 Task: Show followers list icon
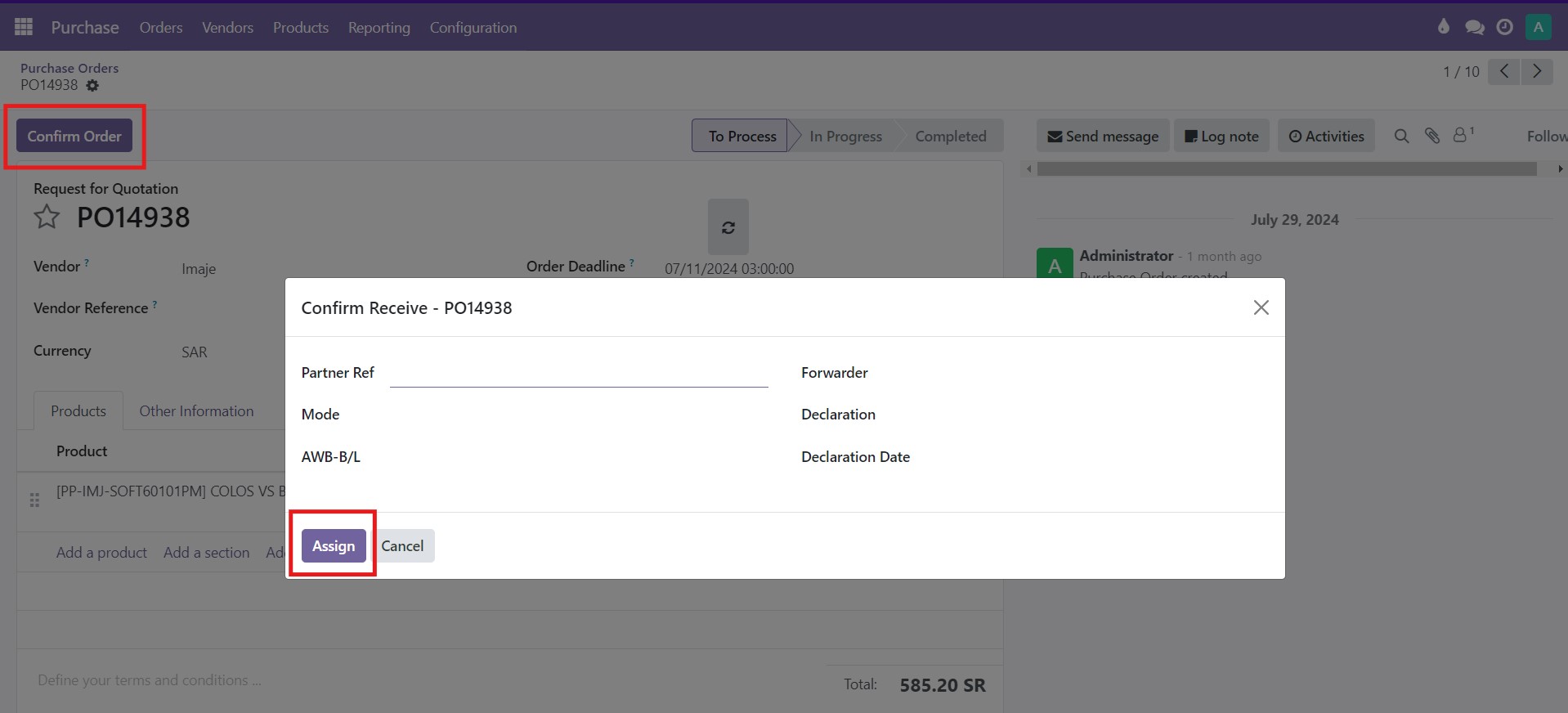tap(1462, 136)
